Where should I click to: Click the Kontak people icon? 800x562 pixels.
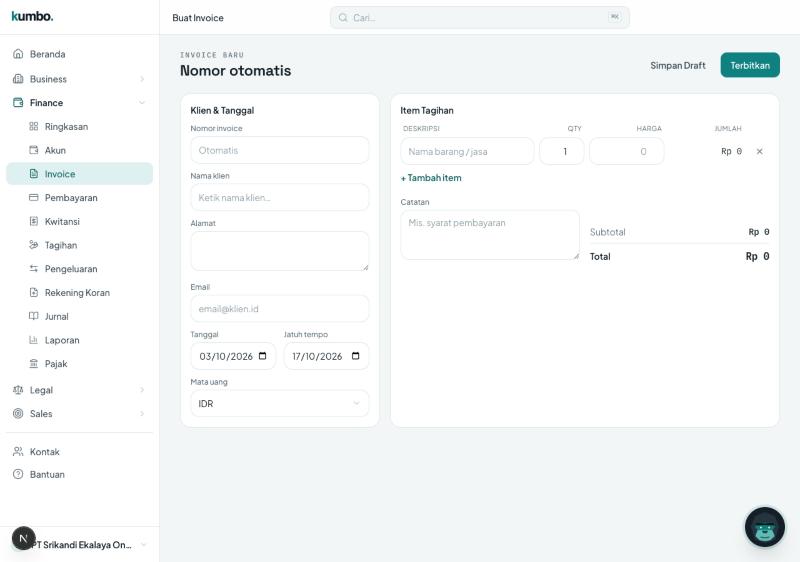pyautogui.click(x=18, y=451)
